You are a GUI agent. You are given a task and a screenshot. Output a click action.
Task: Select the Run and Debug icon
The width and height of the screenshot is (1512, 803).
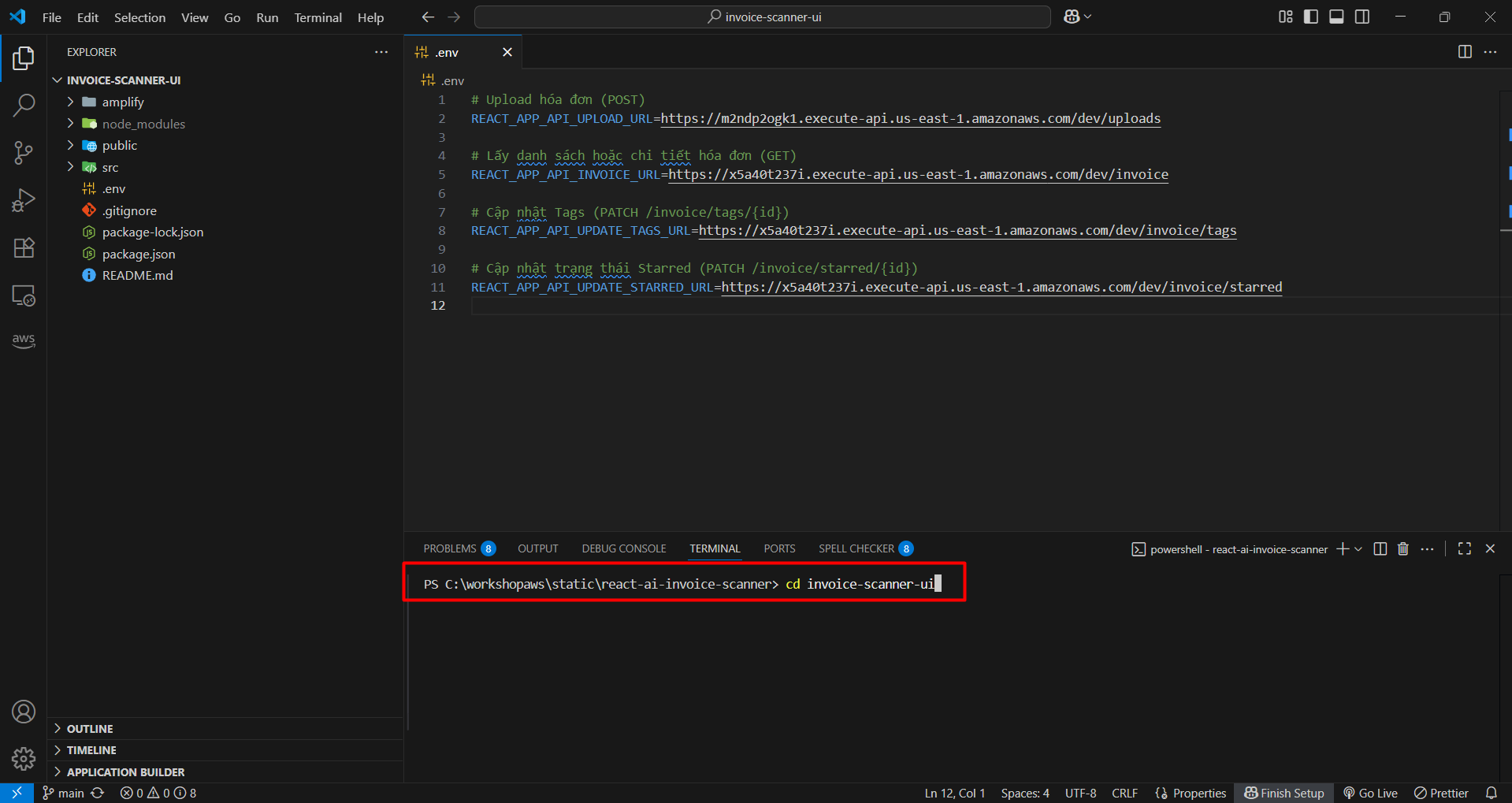pos(23,199)
